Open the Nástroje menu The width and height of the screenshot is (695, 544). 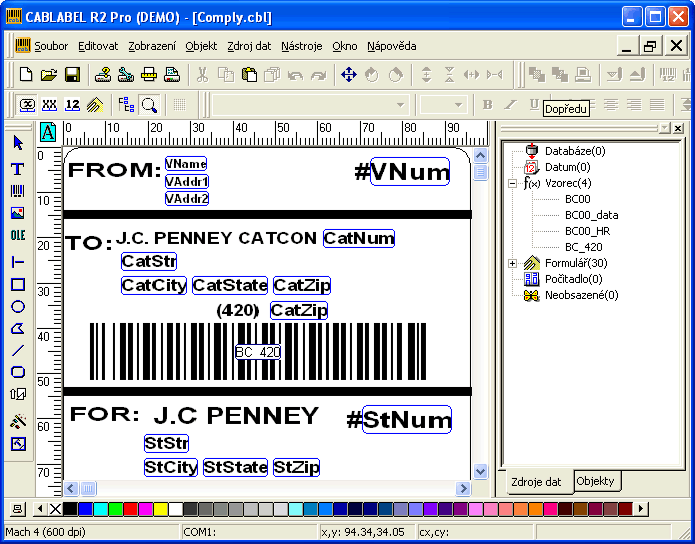tap(301, 46)
